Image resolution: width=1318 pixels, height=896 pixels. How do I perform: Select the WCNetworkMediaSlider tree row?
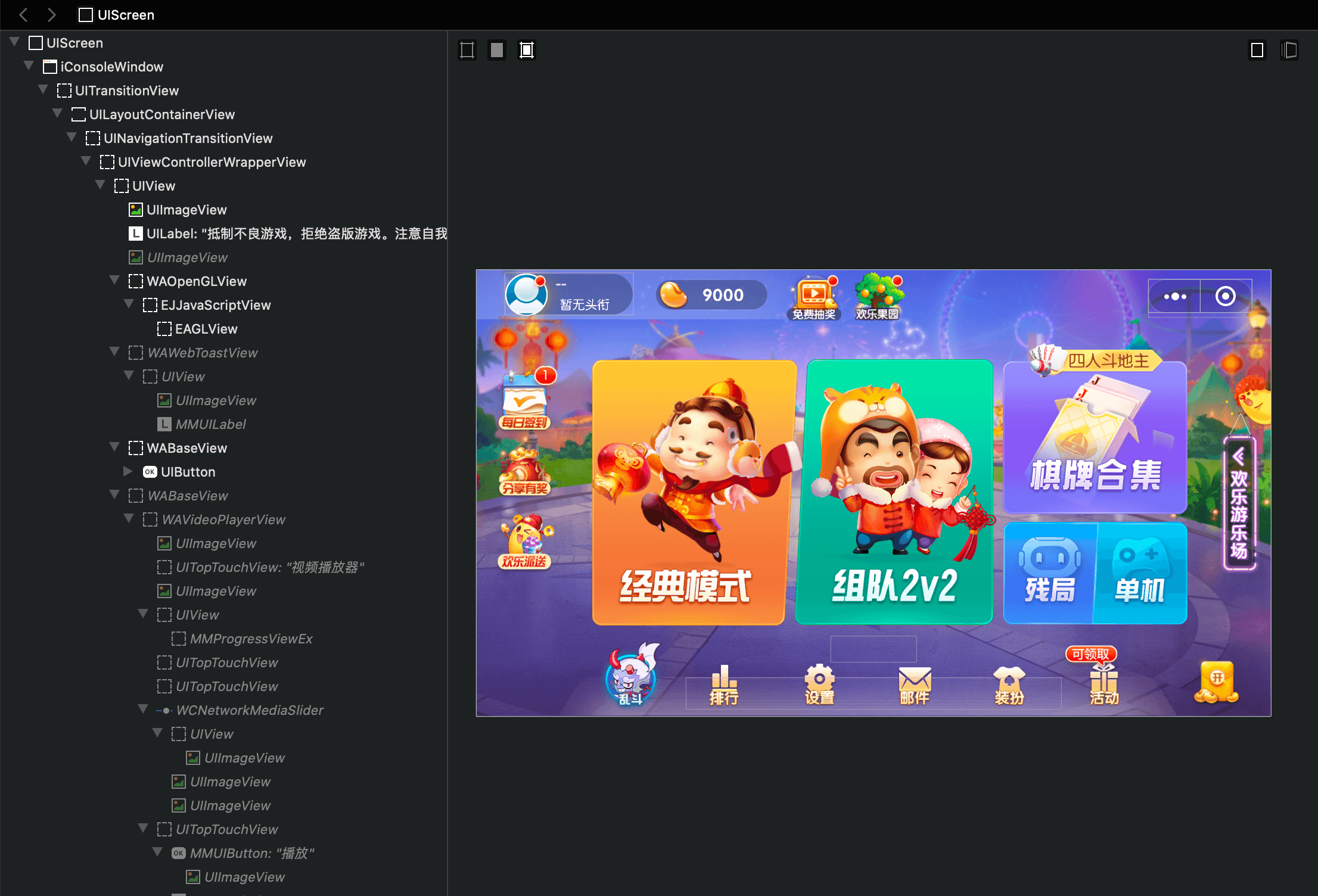pyautogui.click(x=249, y=710)
